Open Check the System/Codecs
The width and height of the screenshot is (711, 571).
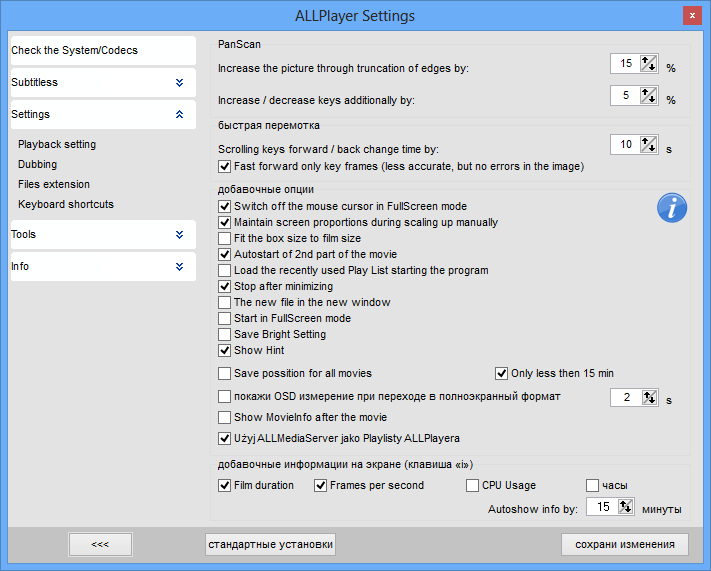click(103, 50)
